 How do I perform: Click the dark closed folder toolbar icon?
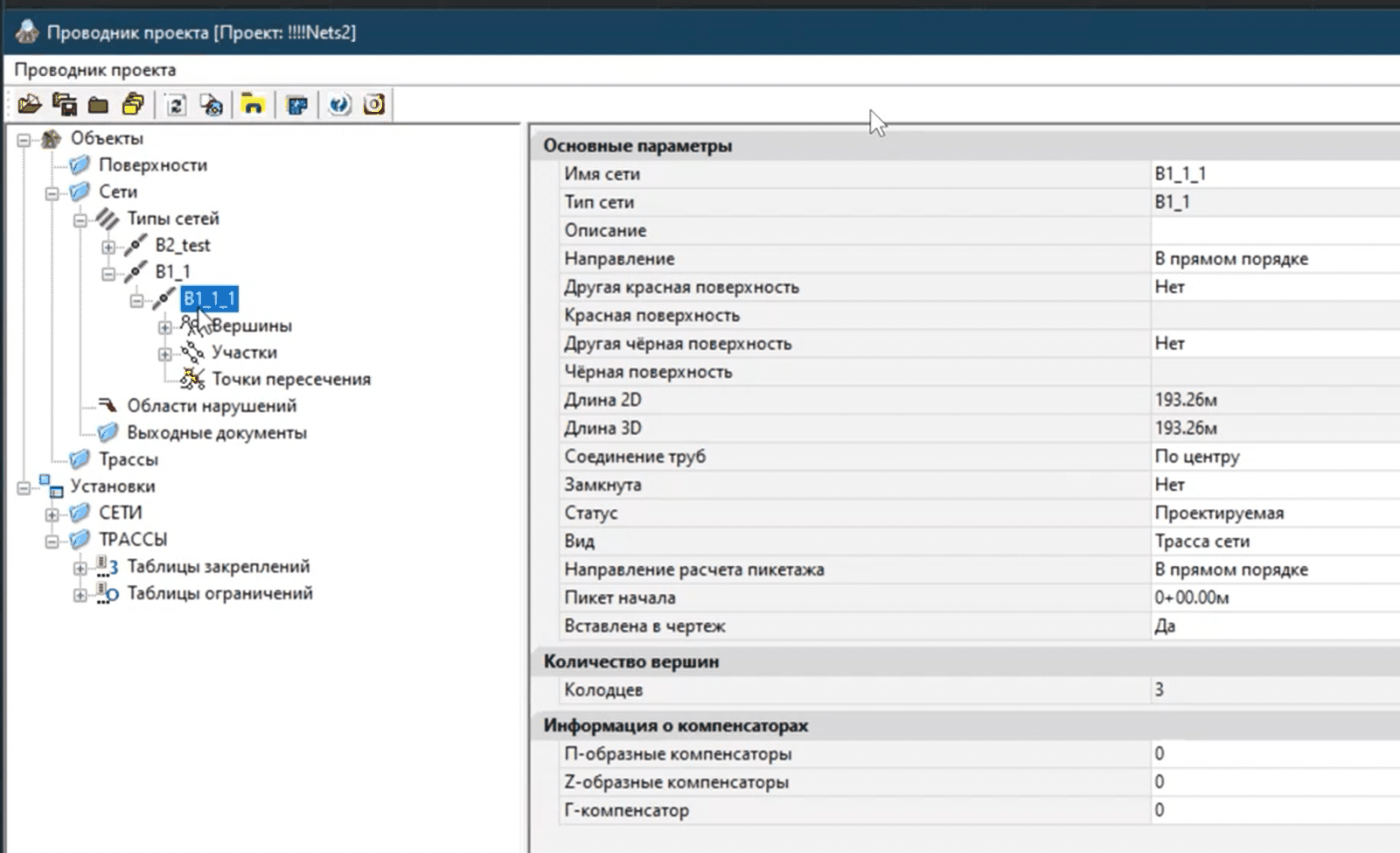point(98,106)
